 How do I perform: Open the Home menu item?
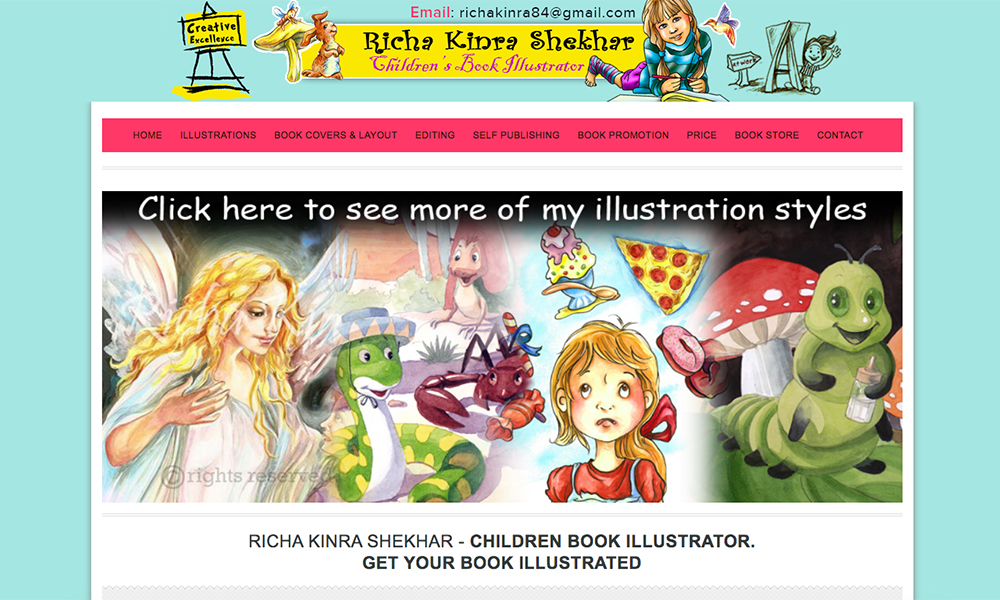click(147, 135)
